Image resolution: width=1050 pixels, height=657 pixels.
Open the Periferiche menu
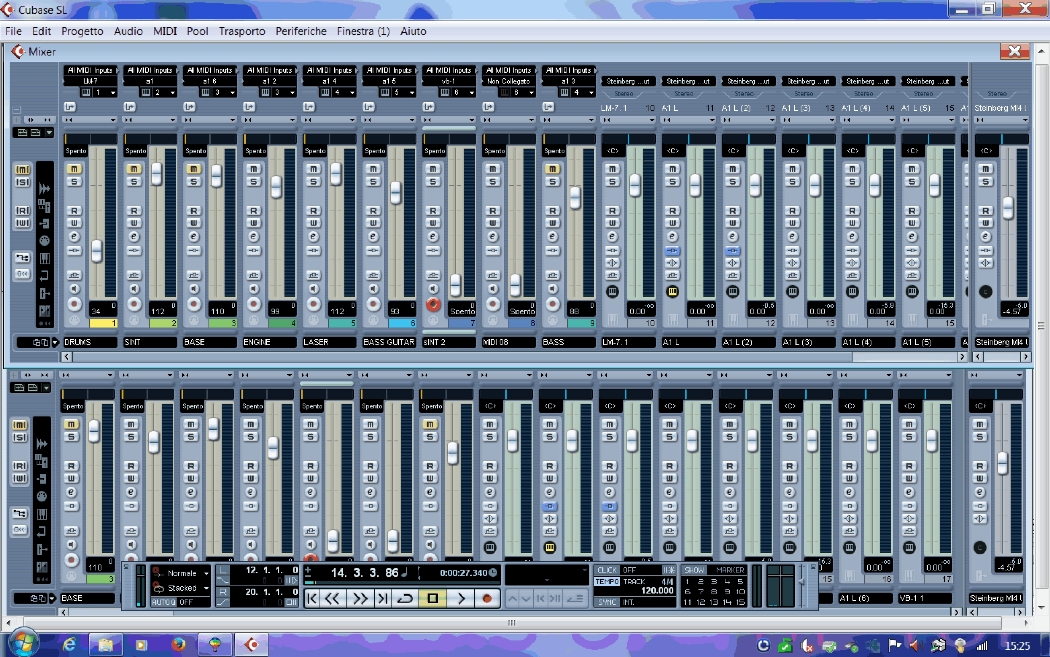click(301, 31)
